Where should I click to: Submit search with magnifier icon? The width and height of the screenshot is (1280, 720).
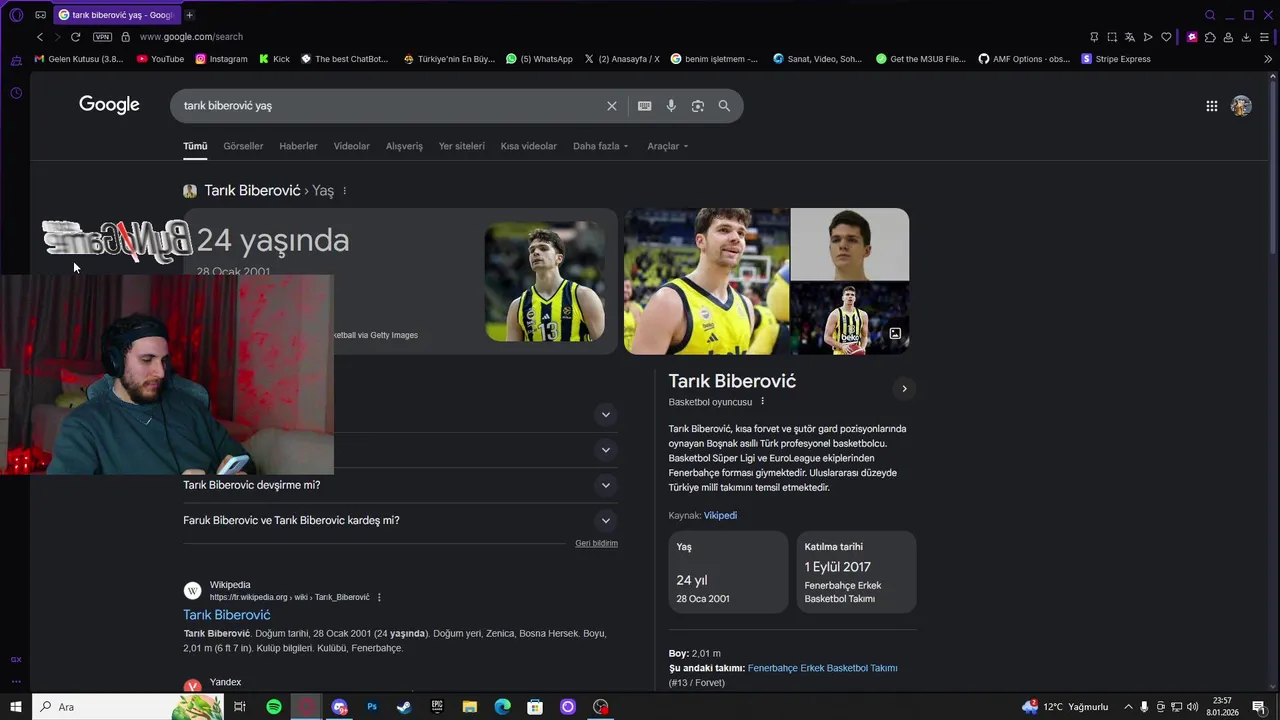click(724, 106)
